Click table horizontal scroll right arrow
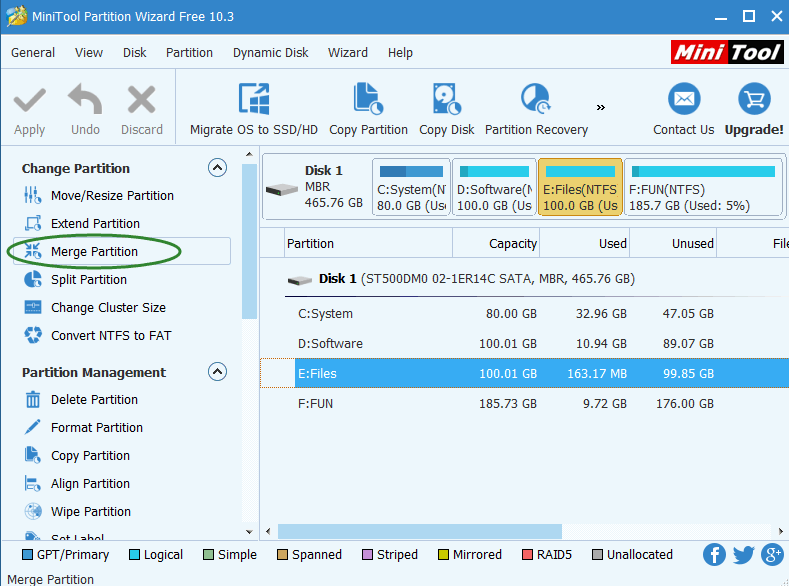This screenshot has width=789, height=586. pyautogui.click(x=780, y=531)
